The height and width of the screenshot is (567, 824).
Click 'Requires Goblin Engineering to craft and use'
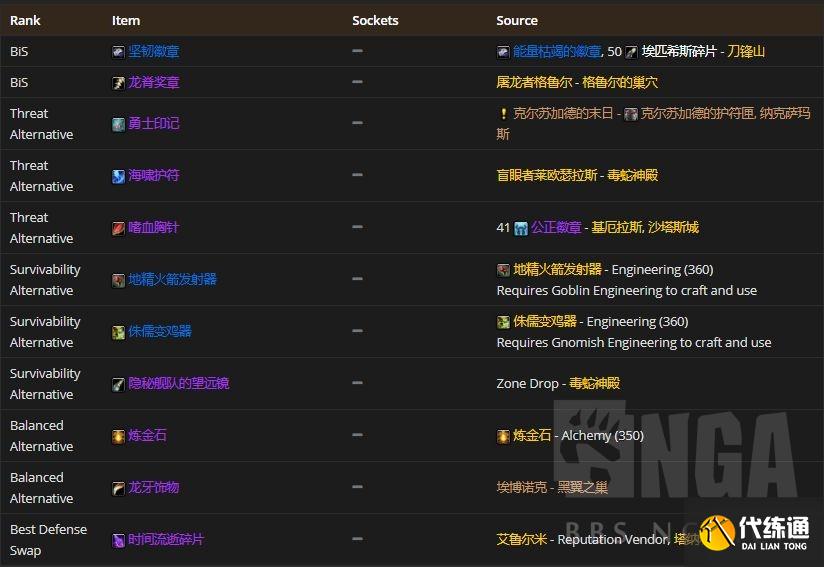[627, 291]
